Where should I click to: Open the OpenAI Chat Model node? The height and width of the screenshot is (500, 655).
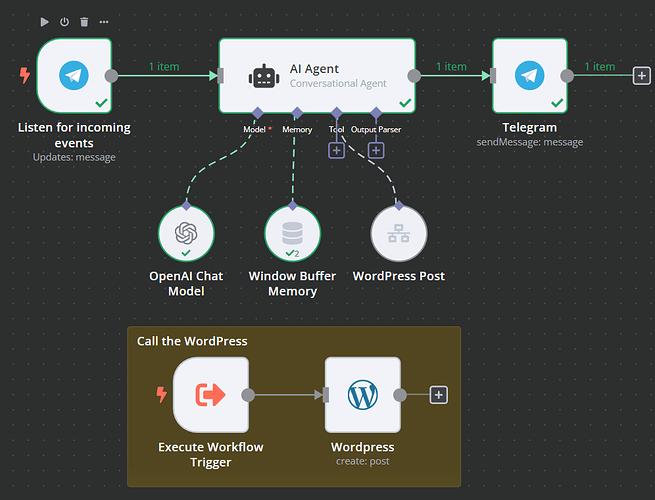click(x=186, y=233)
